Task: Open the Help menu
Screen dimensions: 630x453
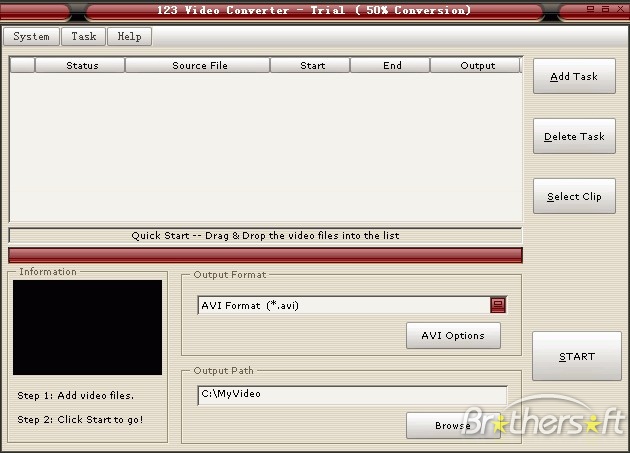Action: tap(129, 37)
